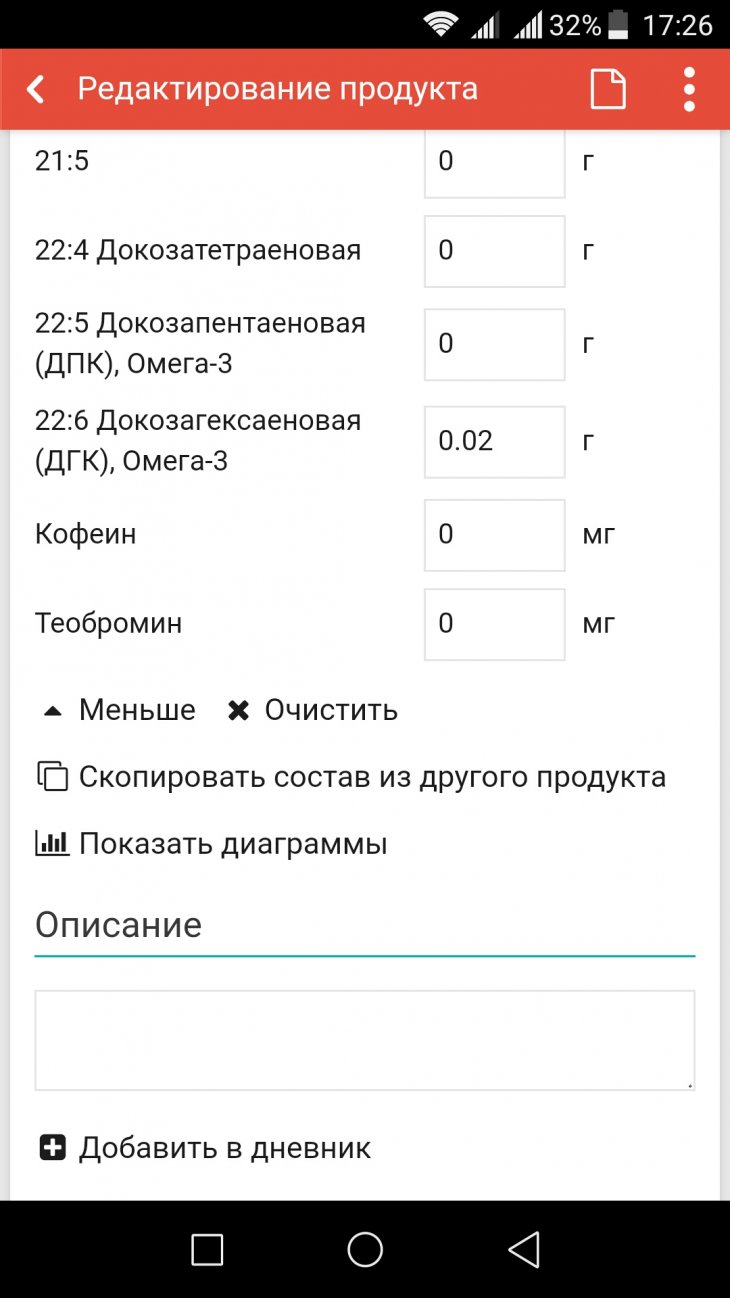730x1298 pixels.
Task: Edit the Кофеин value field
Action: pyautogui.click(x=494, y=534)
